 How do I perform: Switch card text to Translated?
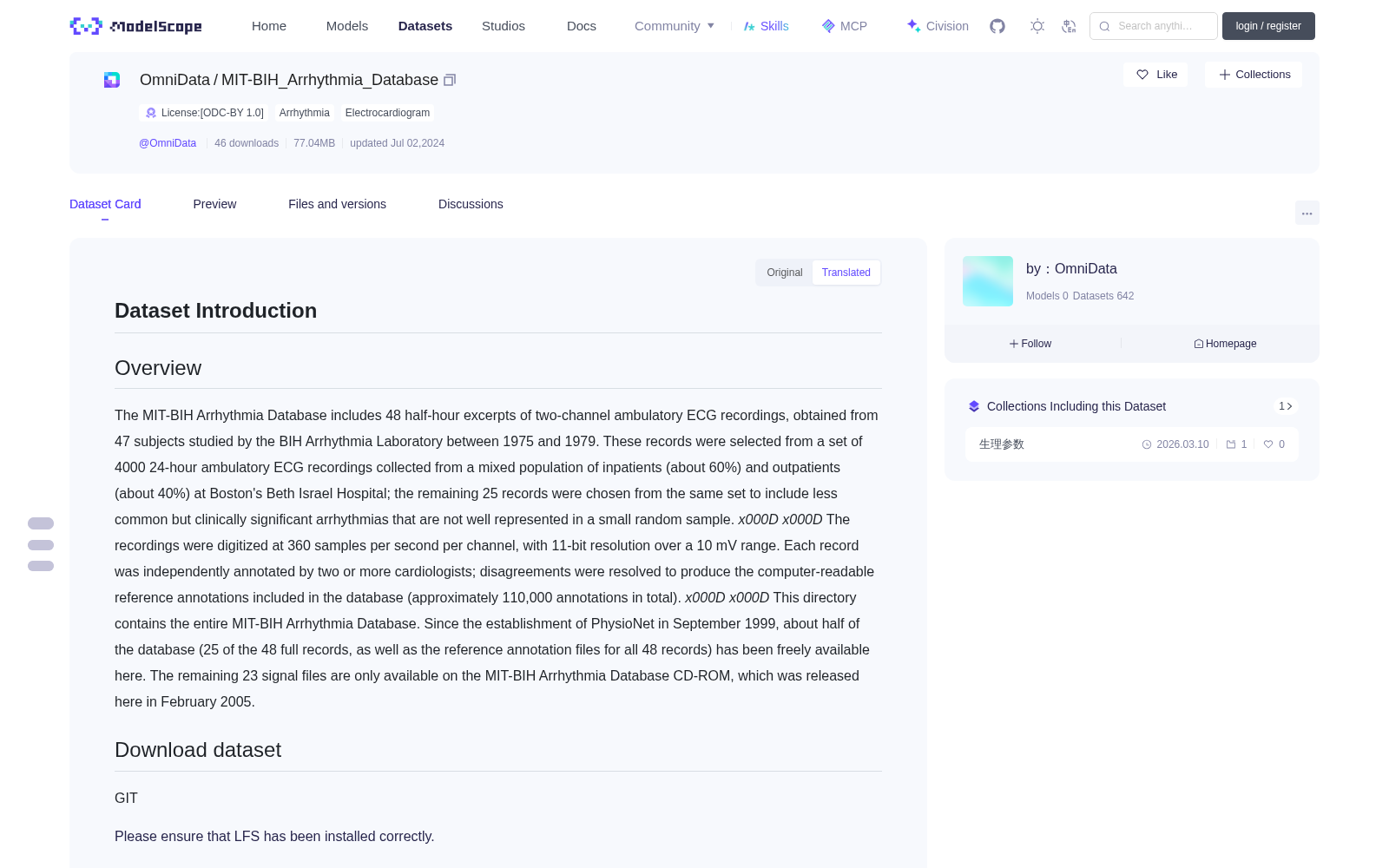pyautogui.click(x=846, y=273)
